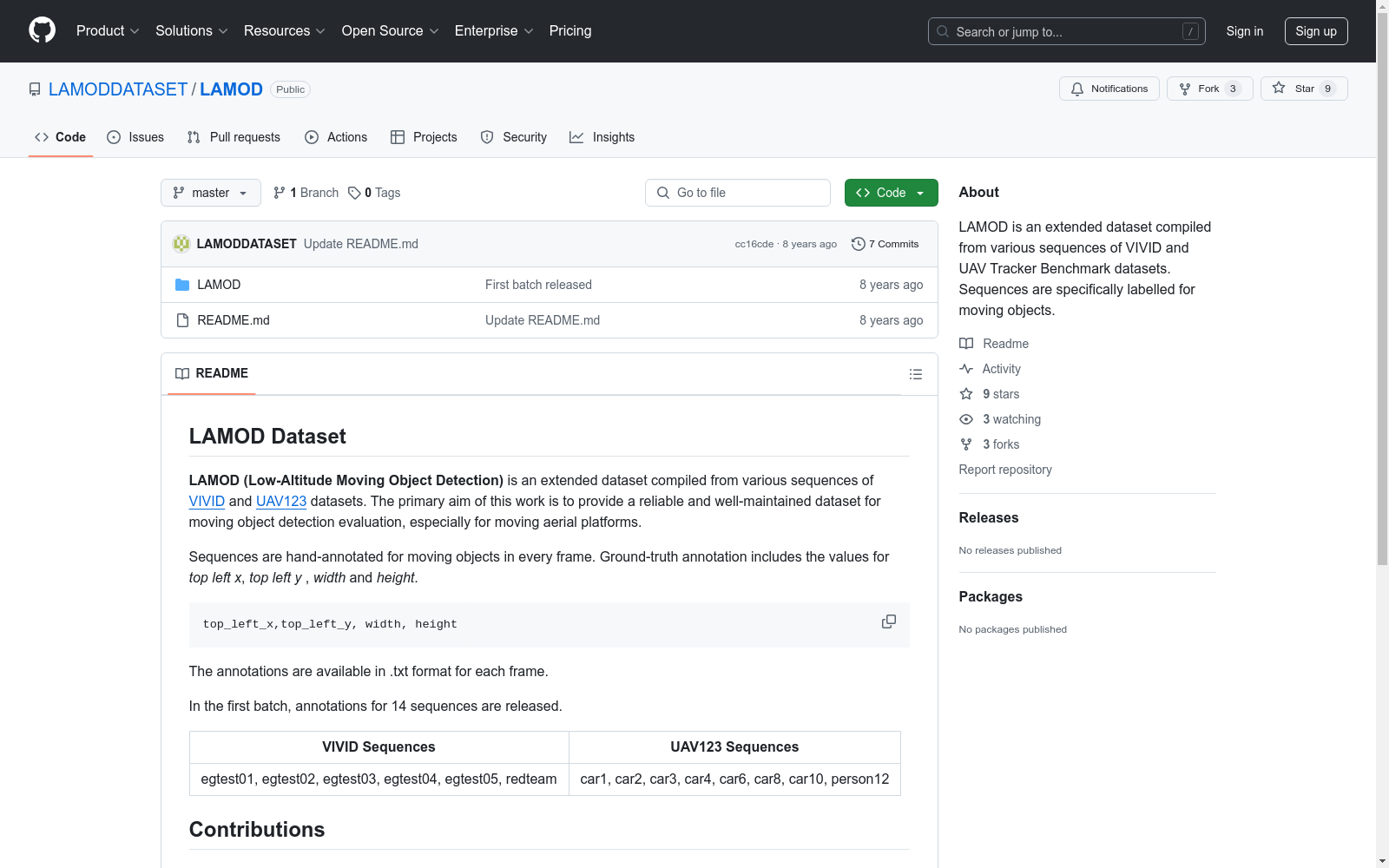Click the star icon beside 9 stars
The image size is (1389, 868).
(x=966, y=394)
